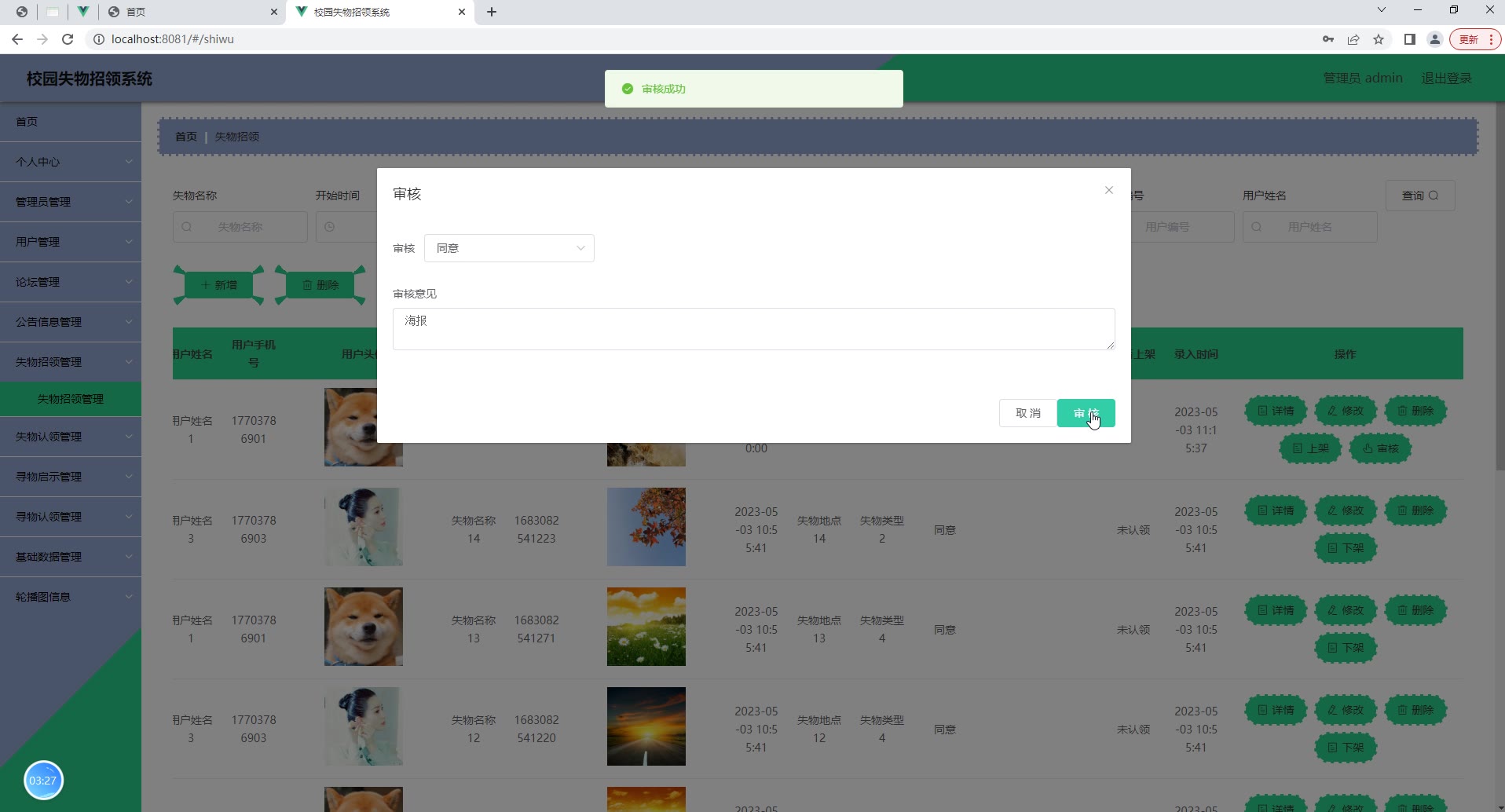The height and width of the screenshot is (812, 1505).
Task: Click the 首页 breadcrumb link
Action: click(186, 137)
